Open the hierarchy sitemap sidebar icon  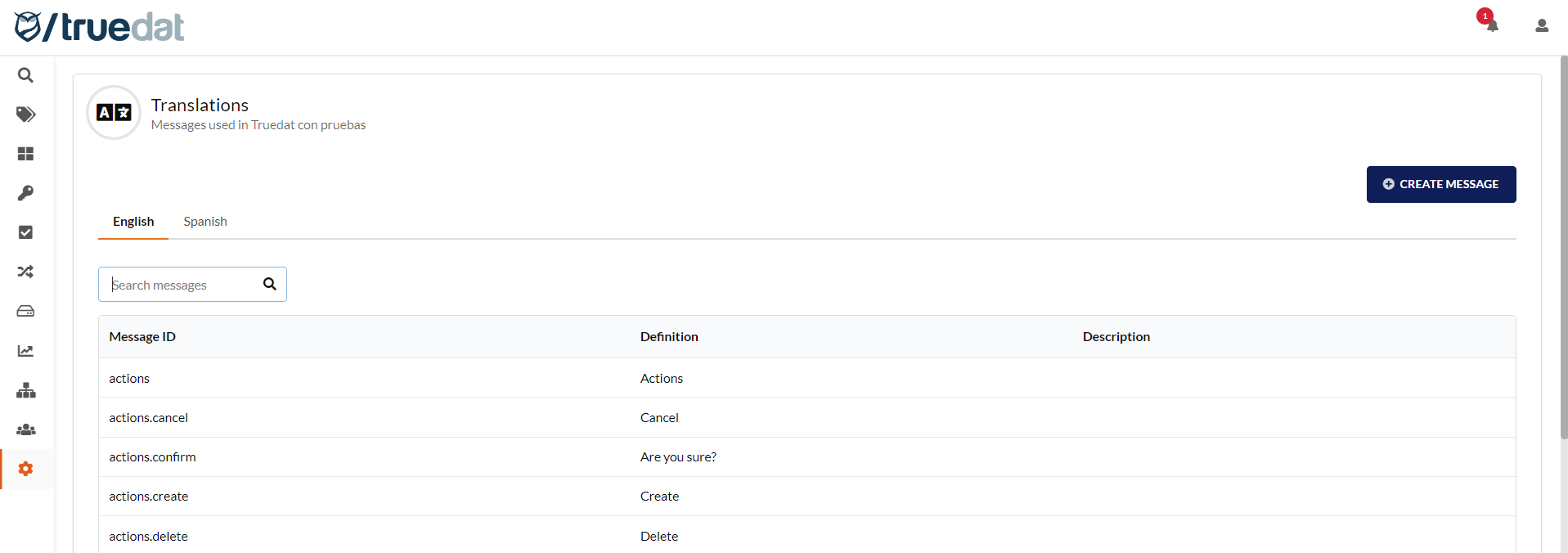click(25, 390)
